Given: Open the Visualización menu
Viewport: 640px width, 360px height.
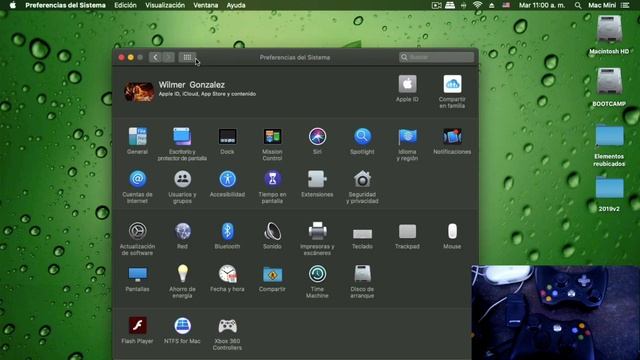Looking at the screenshot, I should coord(165,5).
